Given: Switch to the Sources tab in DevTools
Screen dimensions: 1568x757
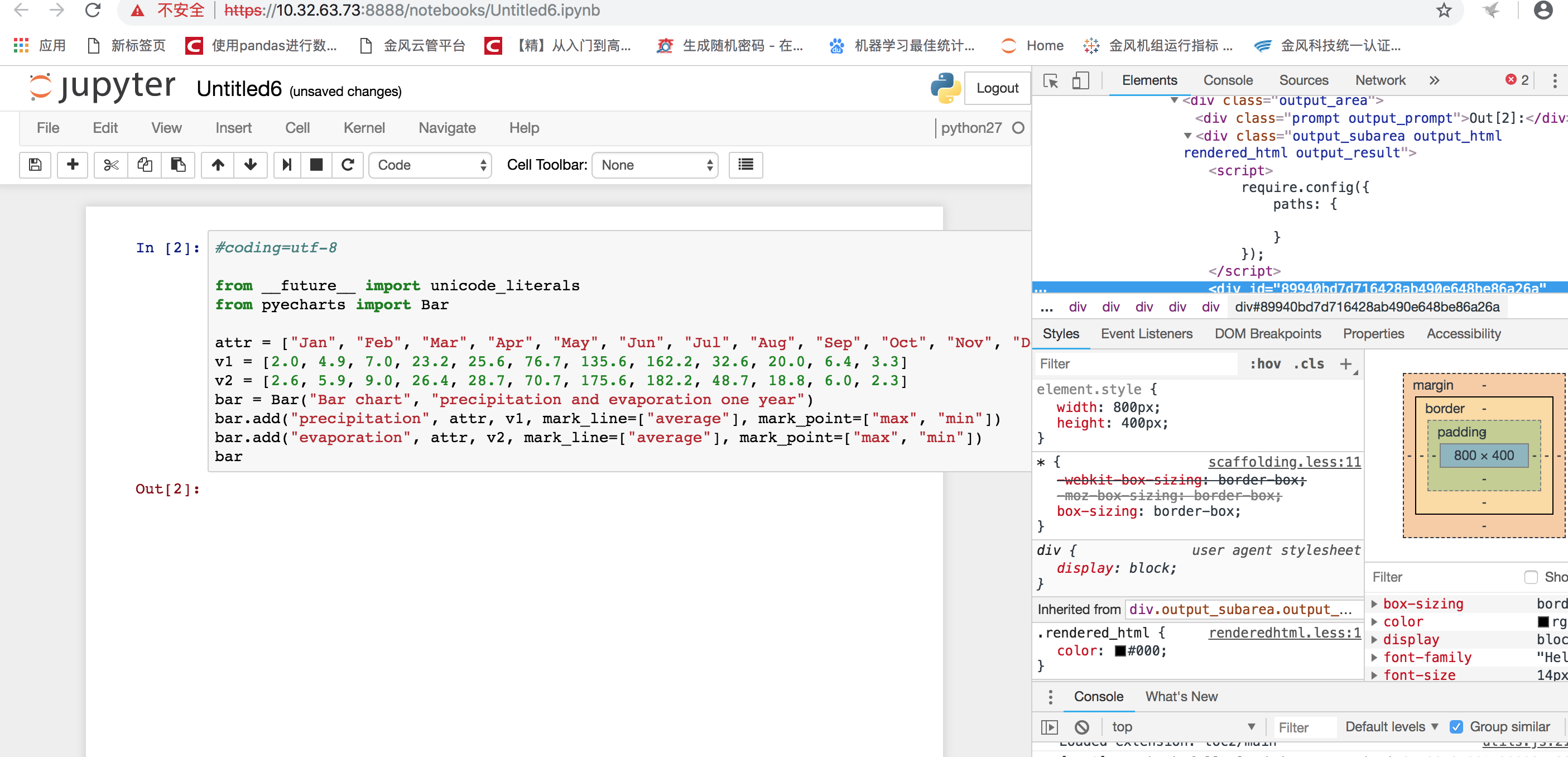Looking at the screenshot, I should click(x=1304, y=80).
